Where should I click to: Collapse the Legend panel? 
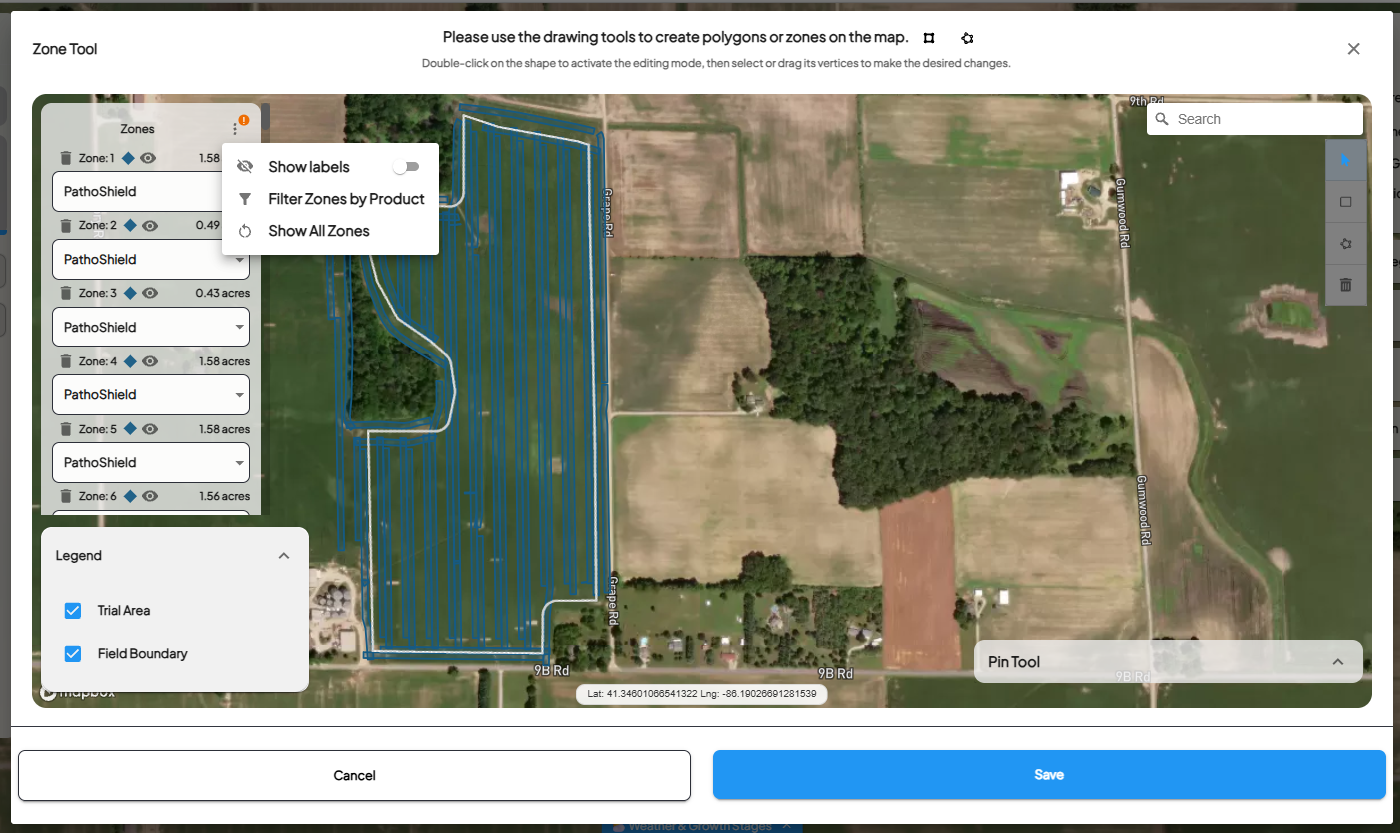tap(284, 556)
